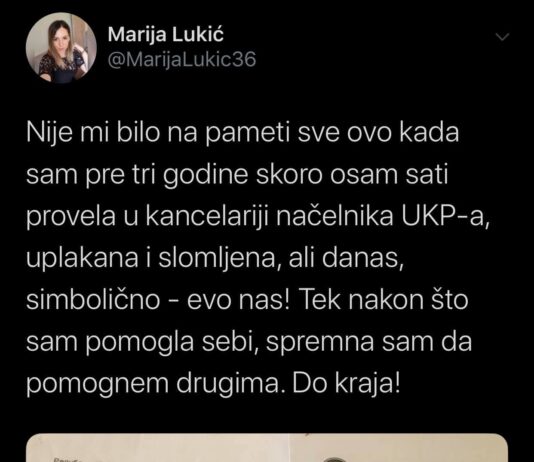Open Marija Lukić's profile picture

tap(61, 48)
